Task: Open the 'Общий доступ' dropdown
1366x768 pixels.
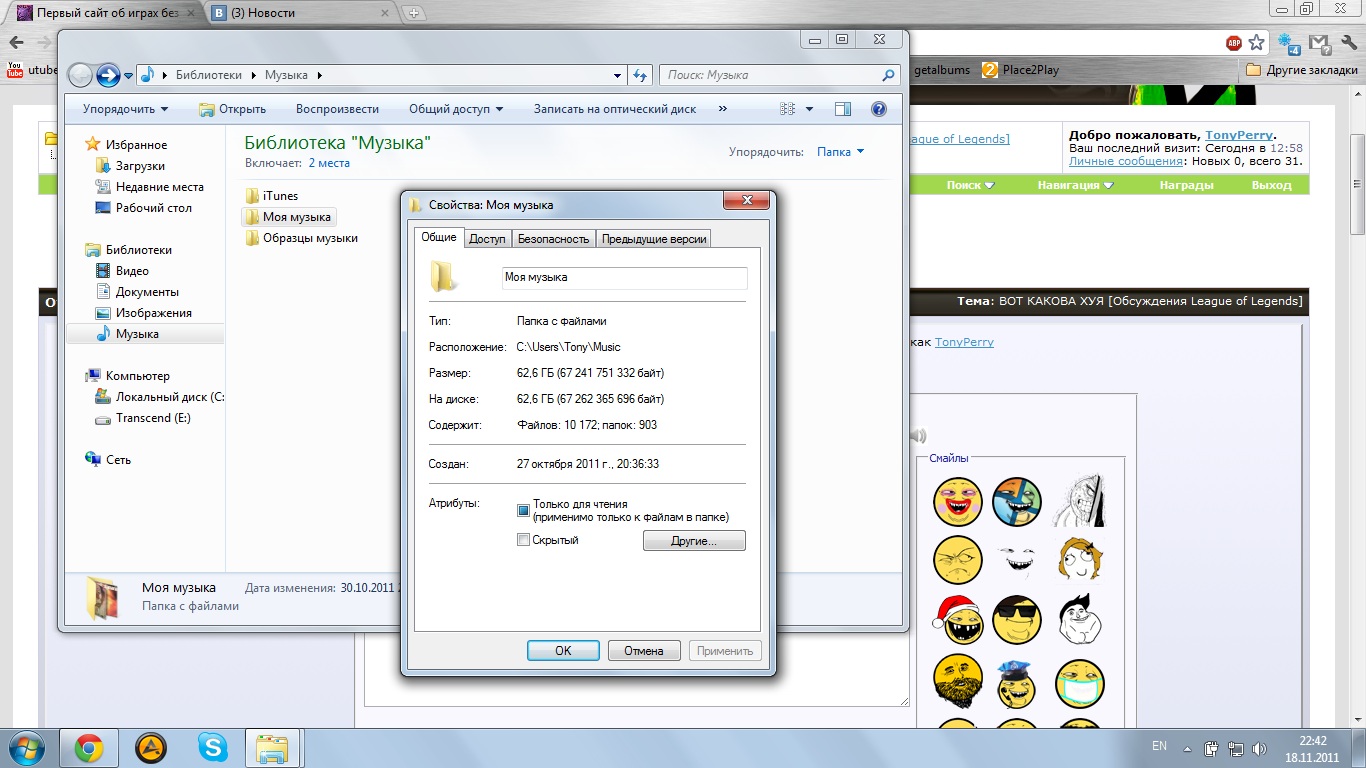Action: [455, 109]
